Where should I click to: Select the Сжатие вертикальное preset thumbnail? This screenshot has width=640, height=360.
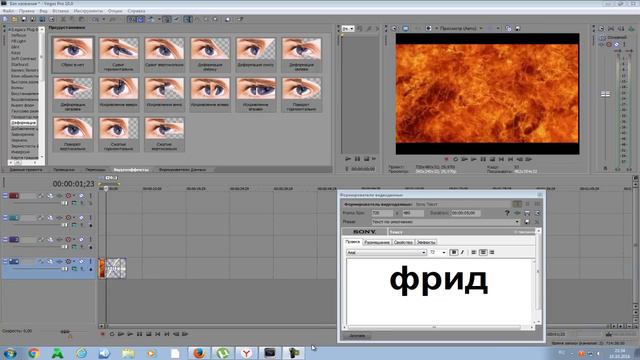(x=164, y=134)
